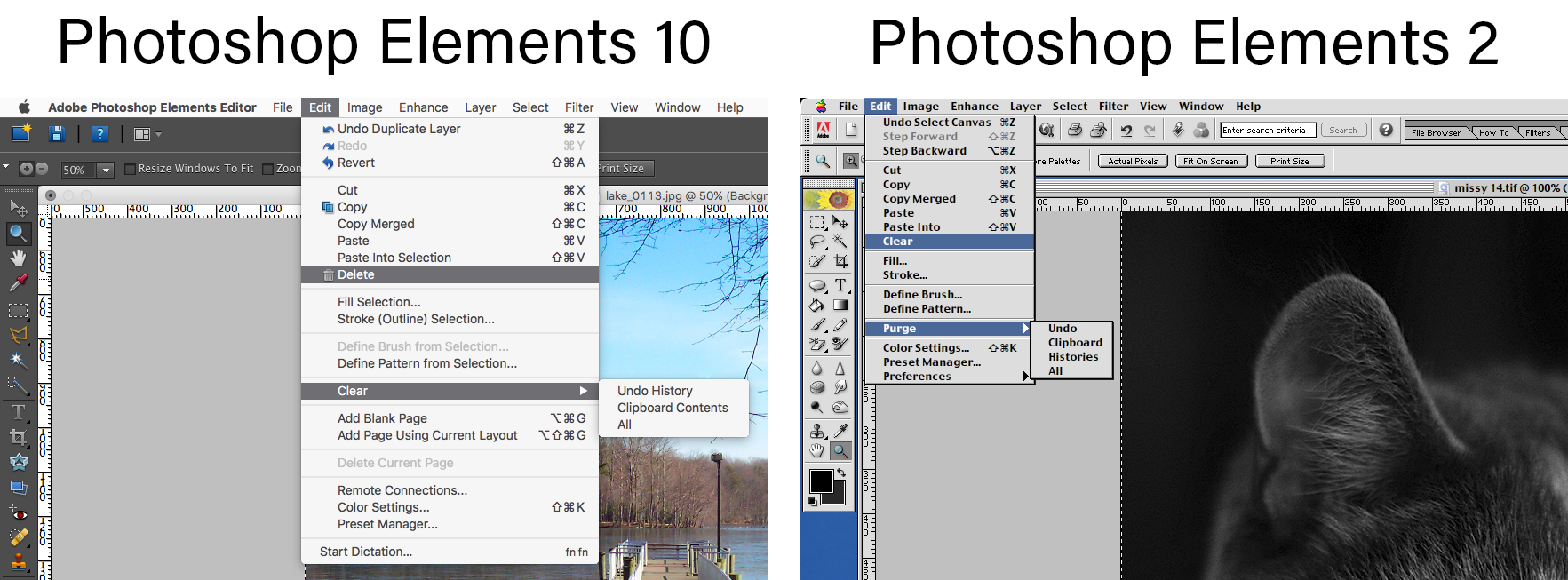Select the Magic Wand tool in Elements 10
The width and height of the screenshot is (1568, 580).
click(x=18, y=359)
